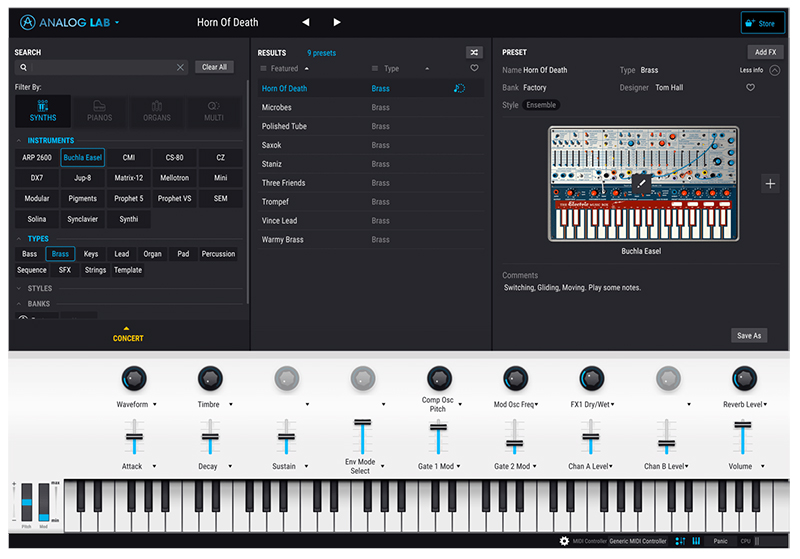
Task: Open the Attack fader assignment dropdown
Action: pos(154,466)
